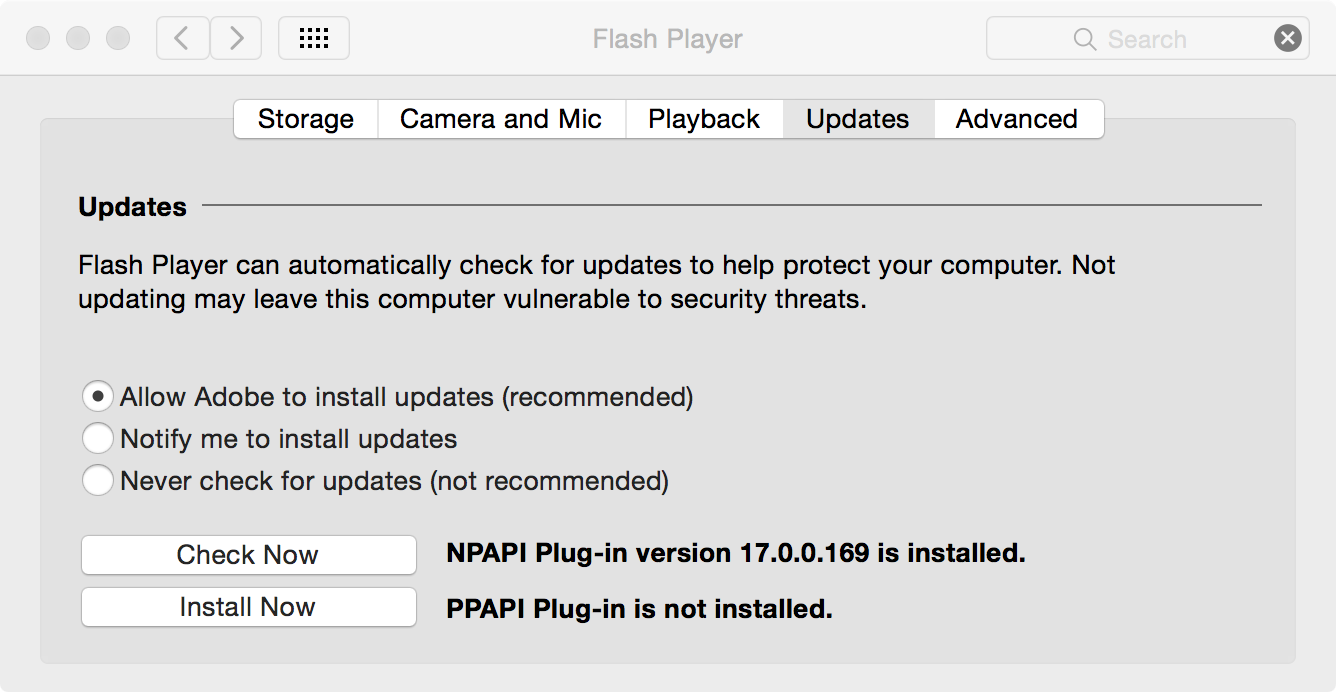The image size is (1336, 692).
Task: Clear the search field with the X icon
Action: click(1288, 39)
